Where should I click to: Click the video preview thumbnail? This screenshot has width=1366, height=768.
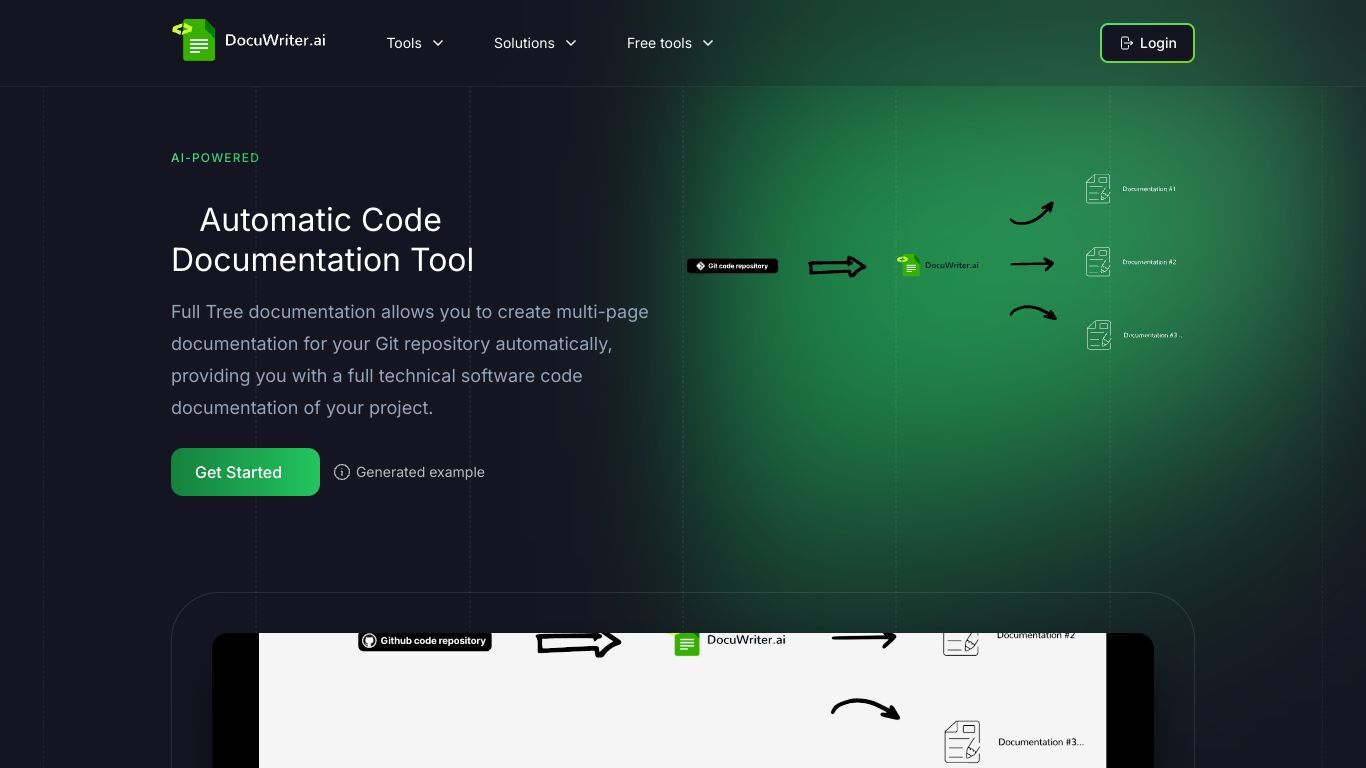[x=683, y=700]
